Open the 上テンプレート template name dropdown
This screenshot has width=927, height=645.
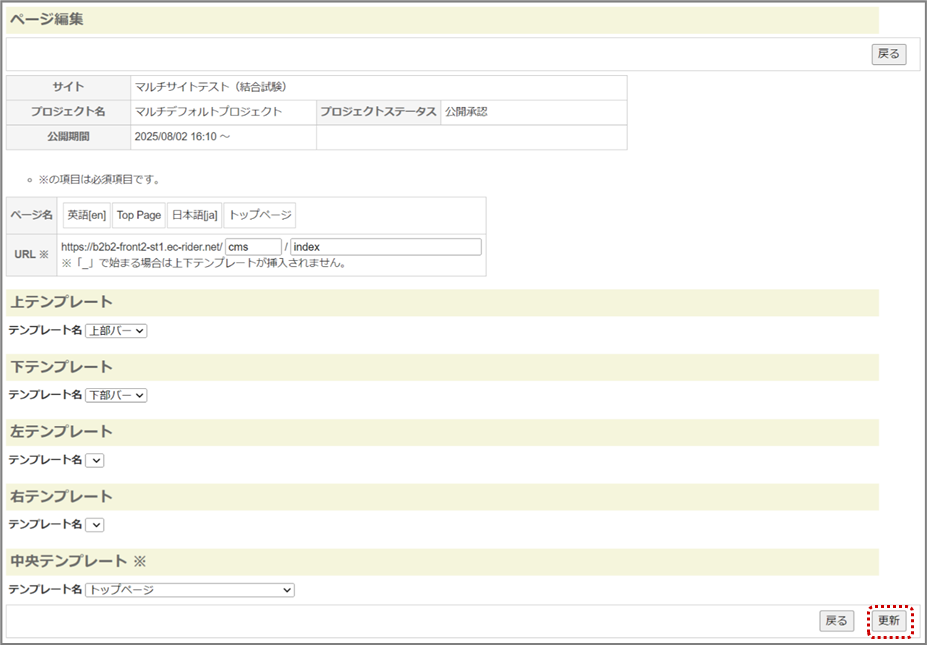116,330
